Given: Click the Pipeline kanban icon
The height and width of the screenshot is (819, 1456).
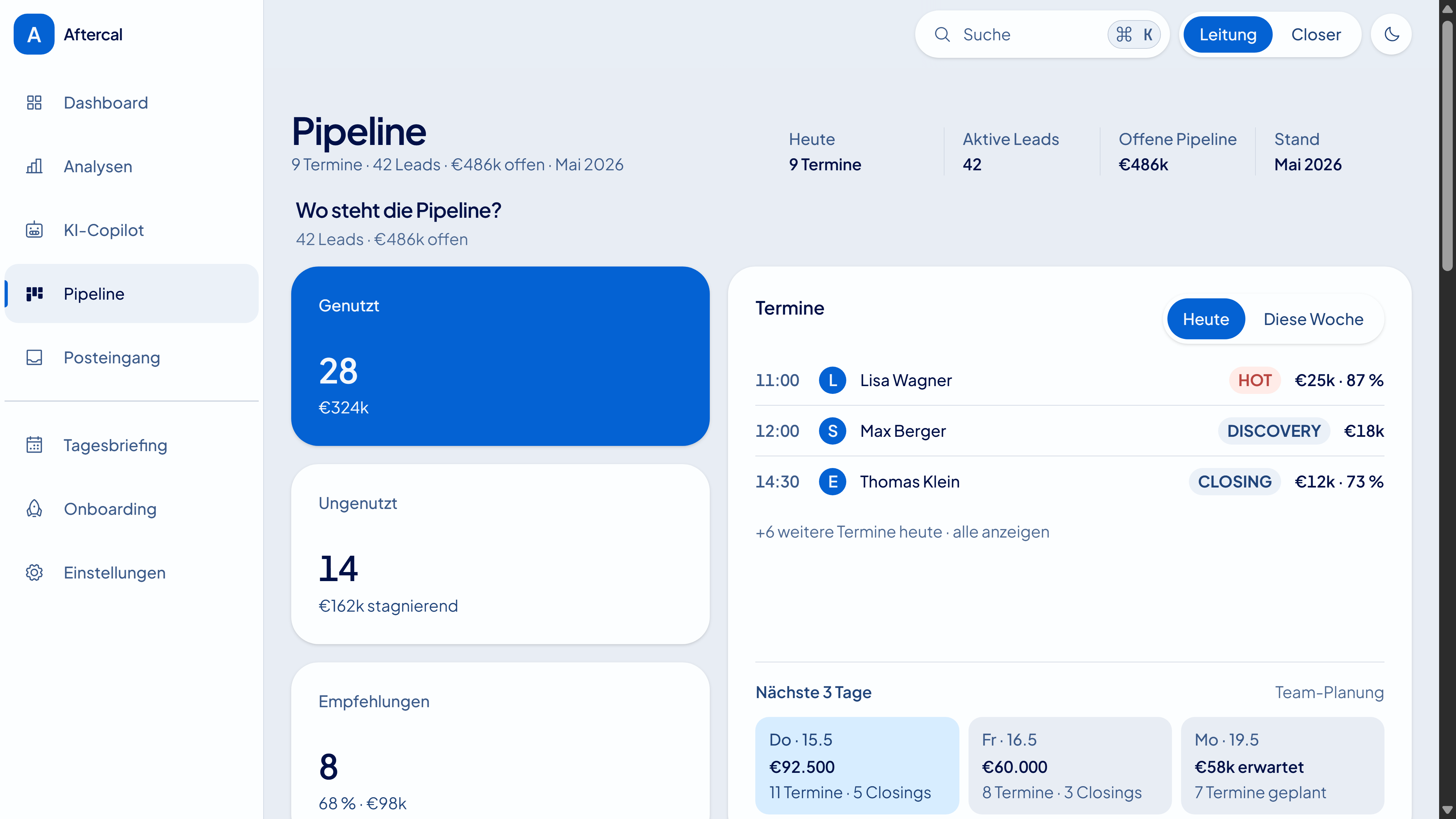Looking at the screenshot, I should coord(34,293).
